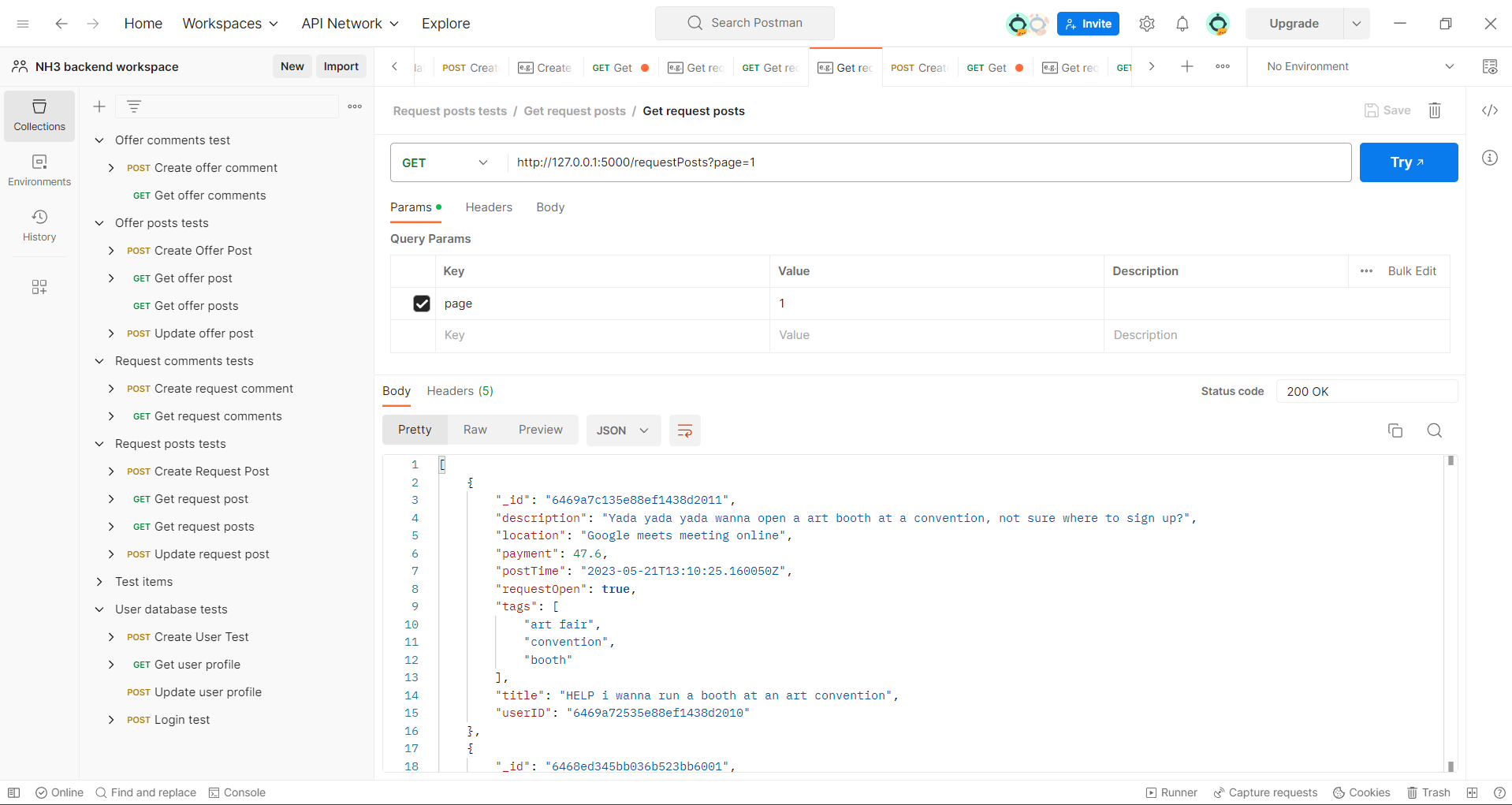Expand the Create offer comment request
The height and width of the screenshot is (805, 1512).
tap(111, 168)
